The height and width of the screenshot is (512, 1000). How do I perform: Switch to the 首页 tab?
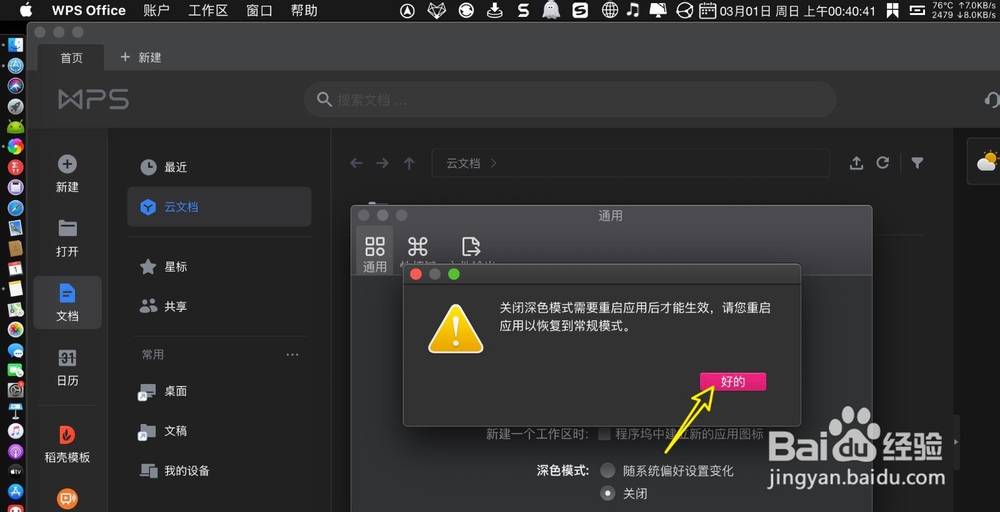click(71, 57)
